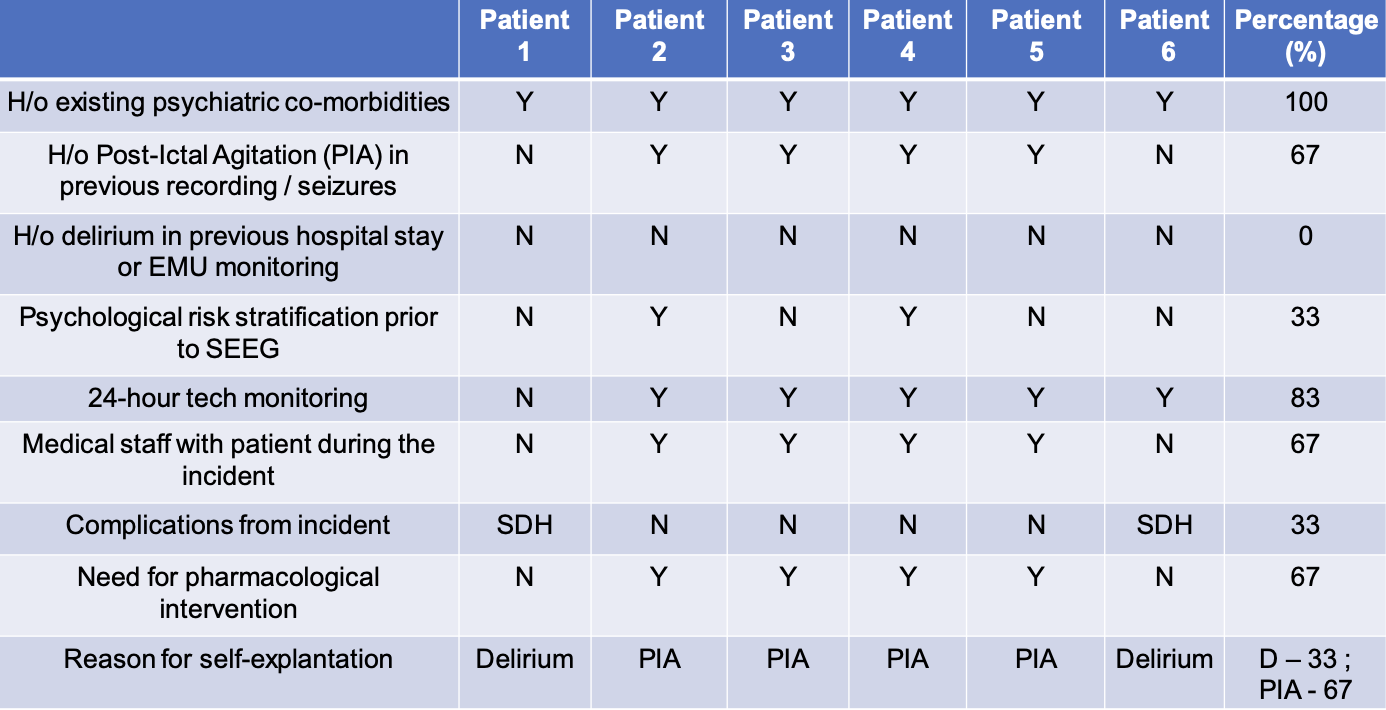
Task: Click the 'H/o delirium in previous hospital stay' label
Action: 228,251
